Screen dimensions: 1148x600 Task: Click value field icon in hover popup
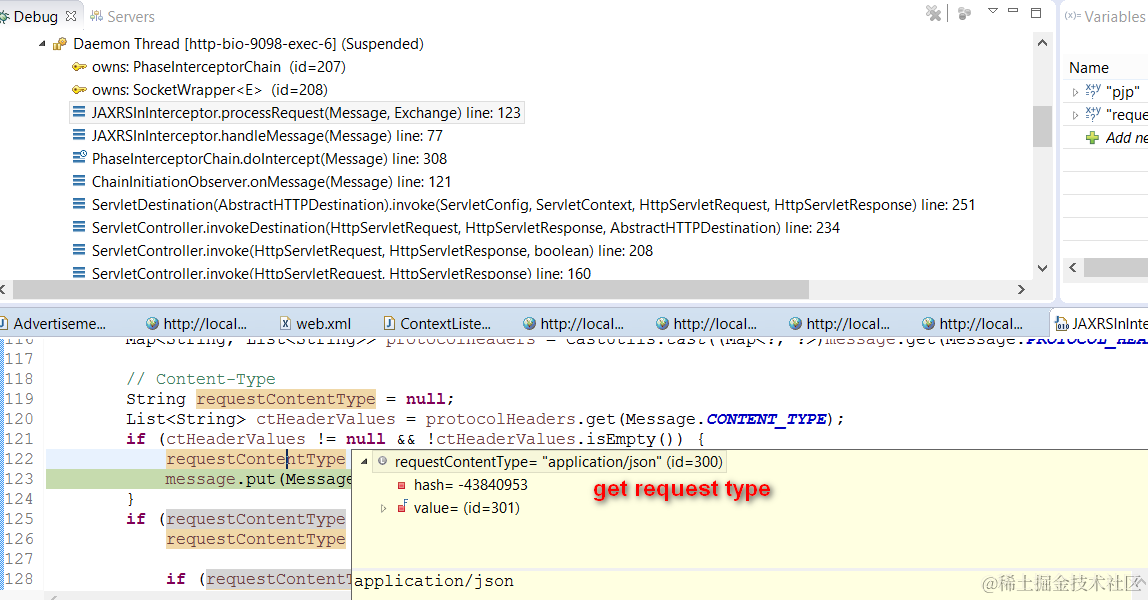pyautogui.click(x=402, y=506)
